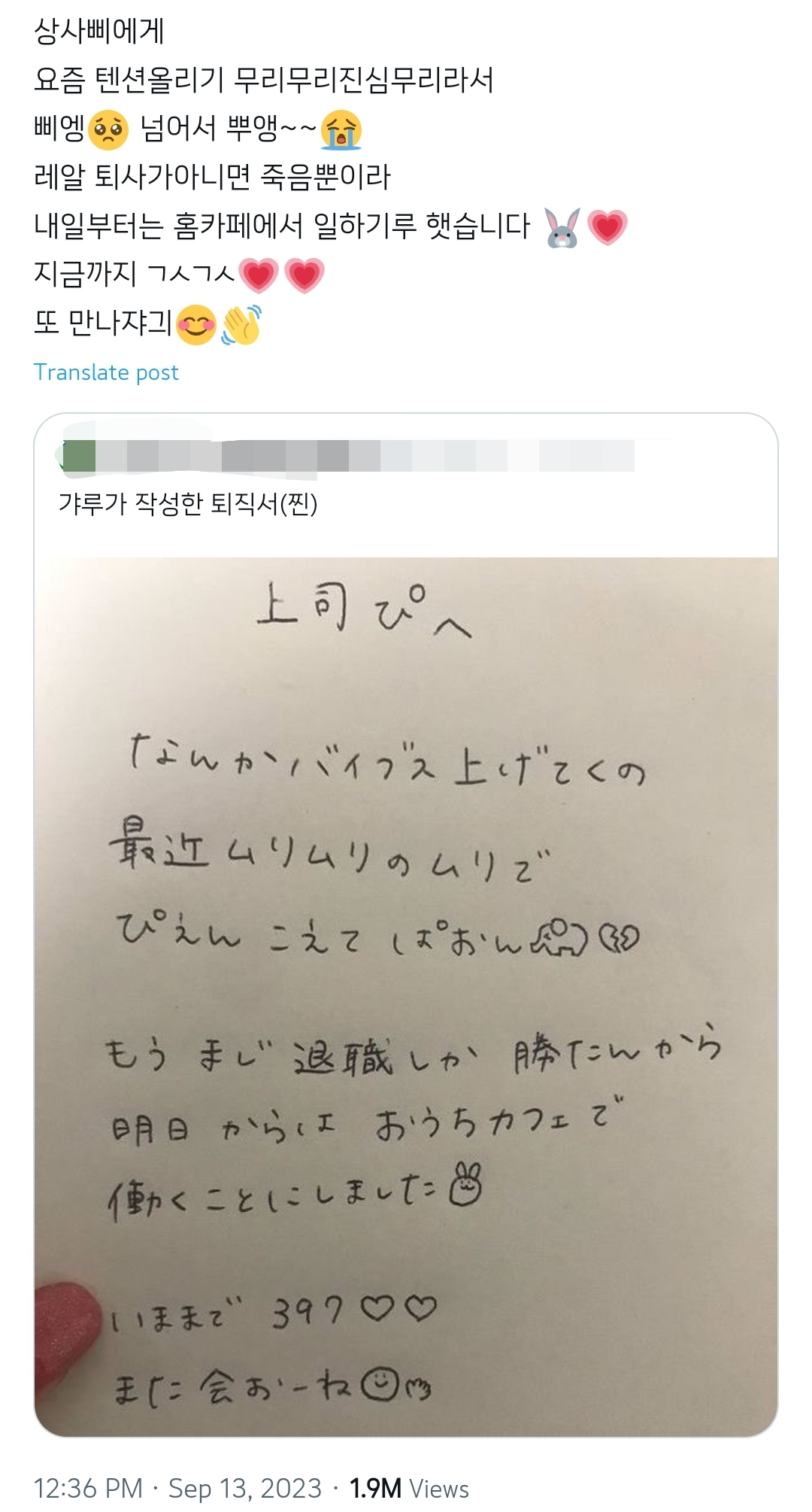Click the "Sep 13, 2023" date
The image size is (812, 1512).
tap(244, 1488)
